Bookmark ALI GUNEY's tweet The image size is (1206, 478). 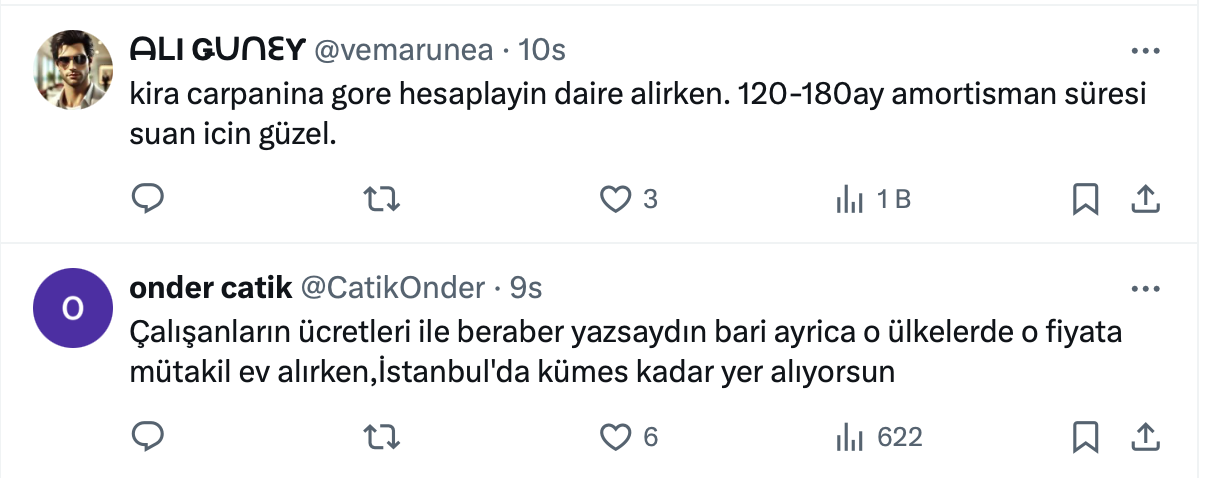point(1085,200)
